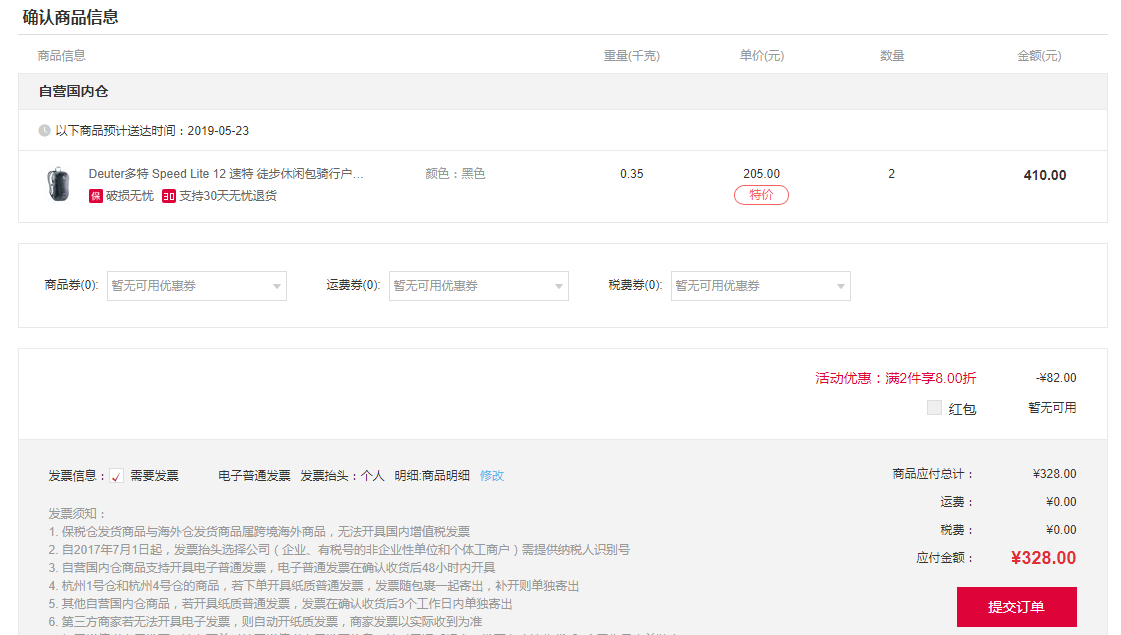The image size is (1121, 635).
Task: Submit the order with 提交订单 button
Action: (x=1017, y=606)
